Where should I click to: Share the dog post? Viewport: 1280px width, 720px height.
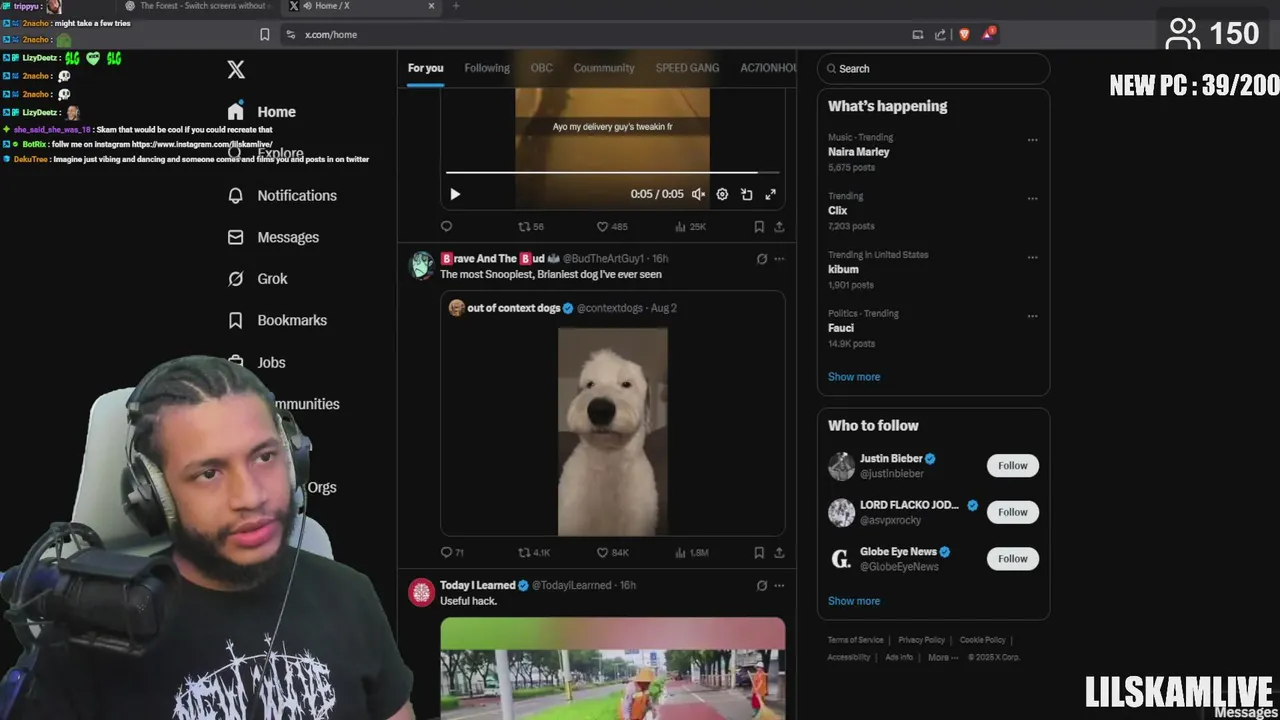coord(779,552)
